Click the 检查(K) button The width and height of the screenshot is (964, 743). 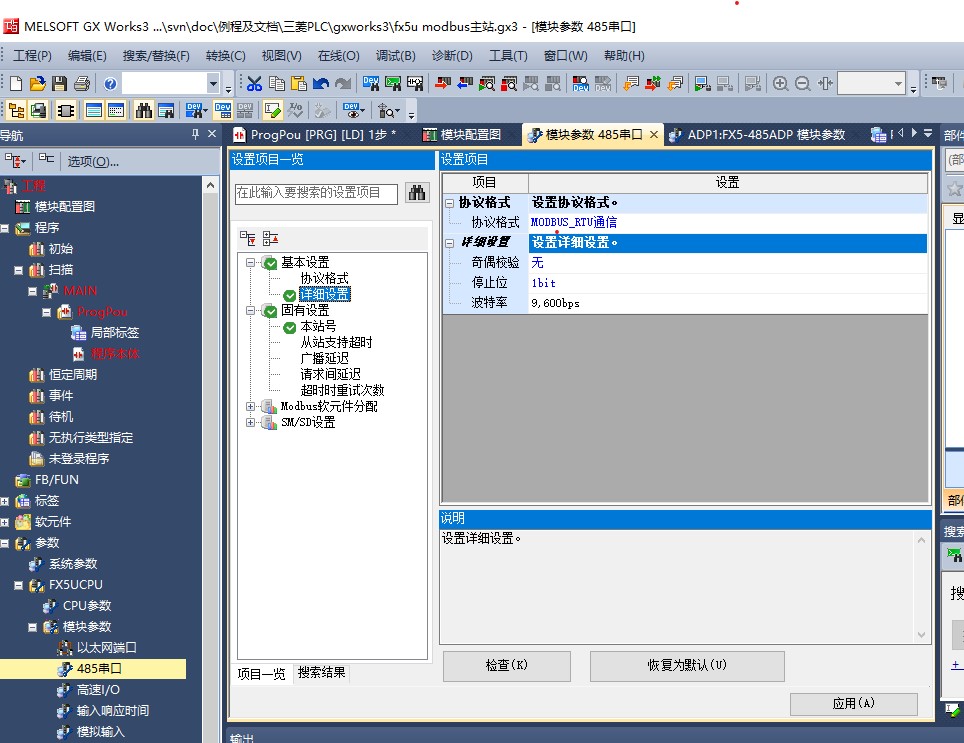point(506,666)
